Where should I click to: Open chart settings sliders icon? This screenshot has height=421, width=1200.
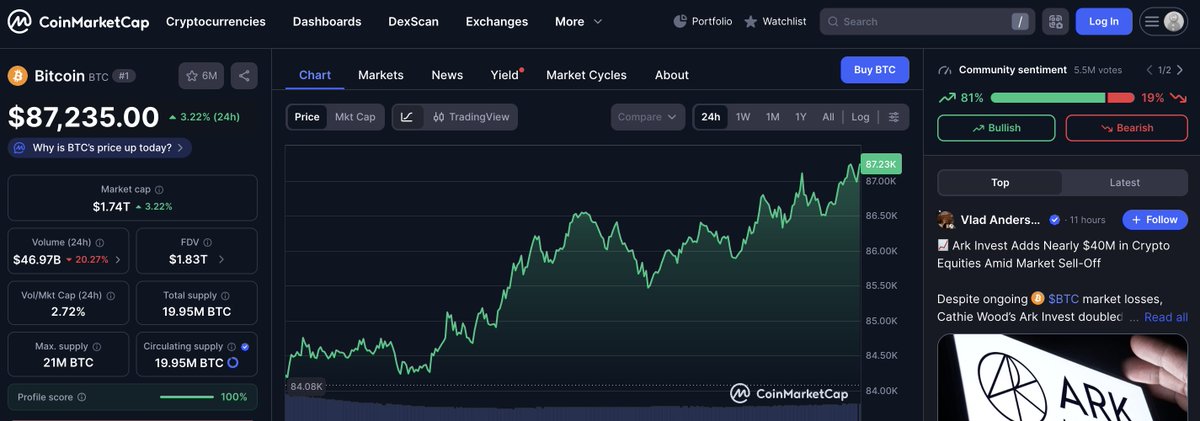tap(894, 117)
